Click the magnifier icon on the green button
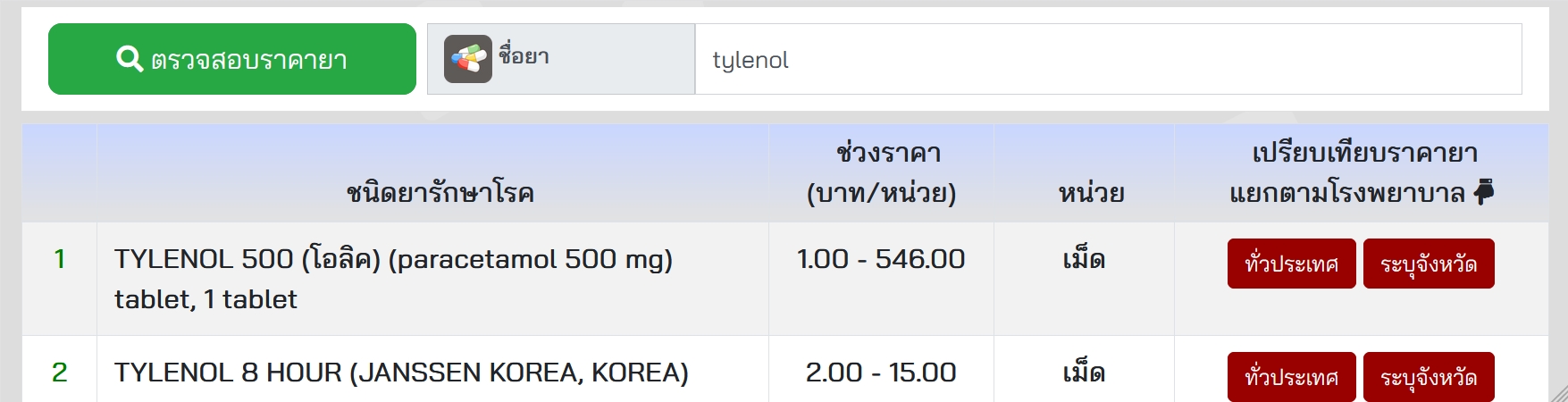This screenshot has width=1568, height=402. point(130,59)
